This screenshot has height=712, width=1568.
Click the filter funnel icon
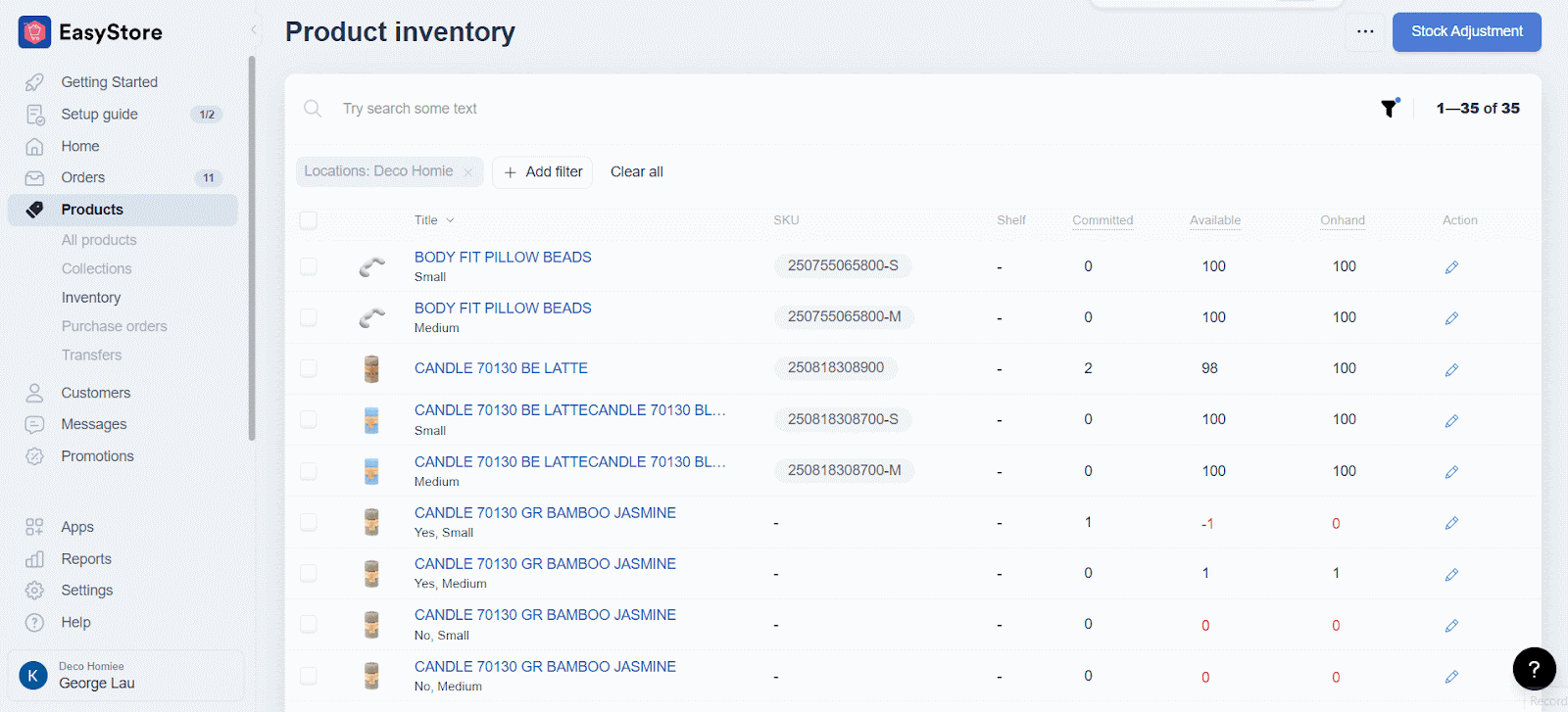[1389, 109]
